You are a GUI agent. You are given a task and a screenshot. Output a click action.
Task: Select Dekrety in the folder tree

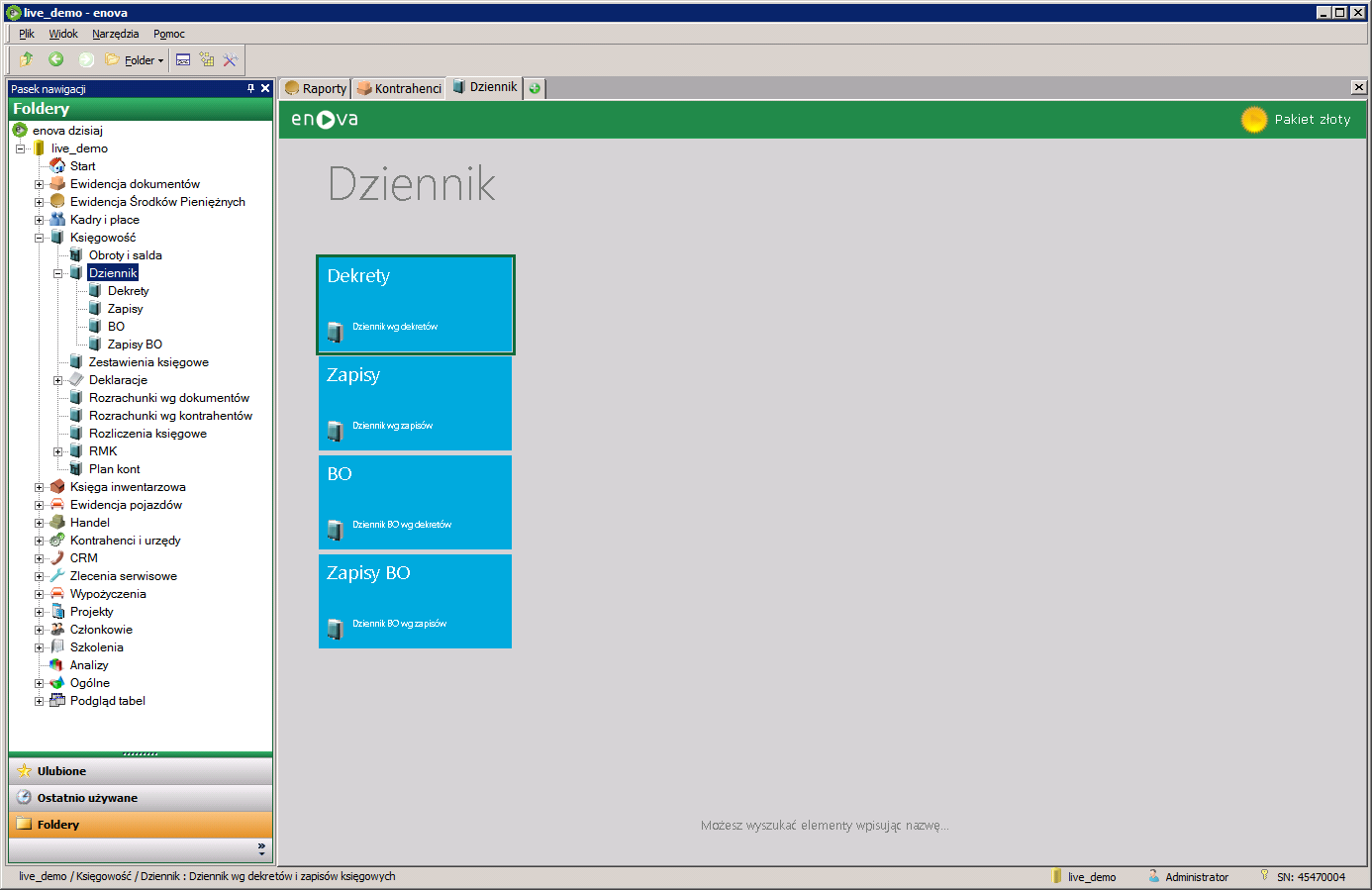[129, 291]
